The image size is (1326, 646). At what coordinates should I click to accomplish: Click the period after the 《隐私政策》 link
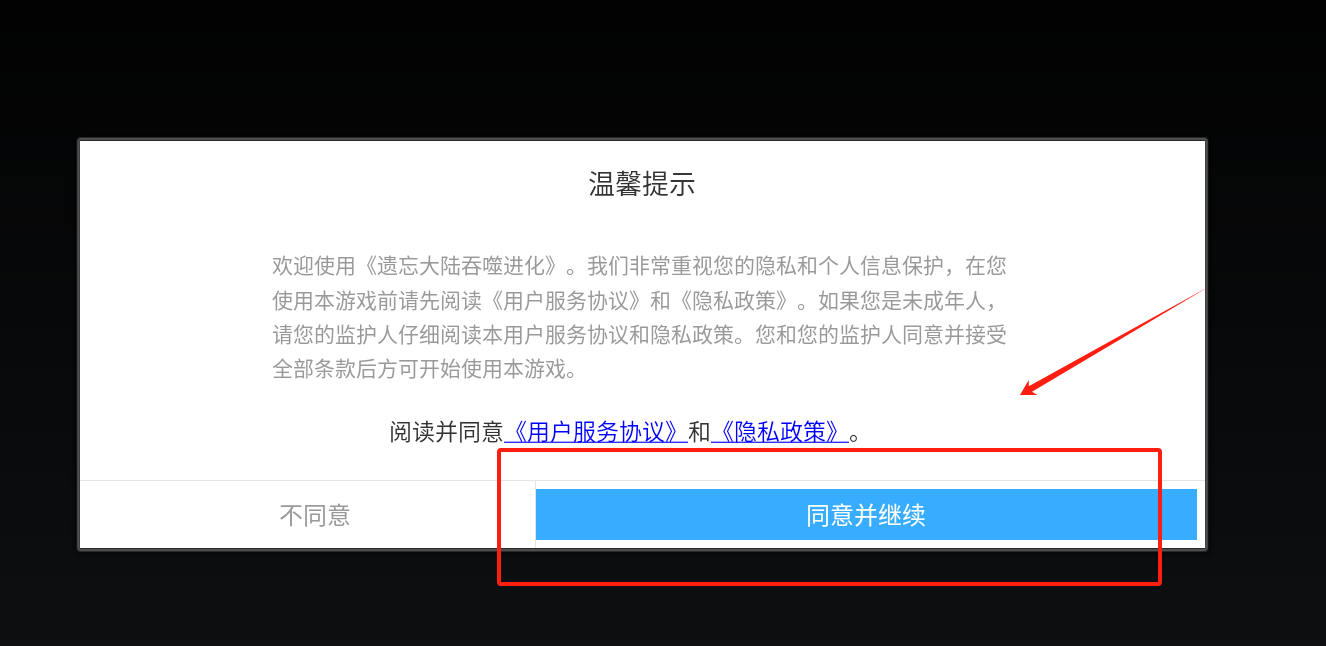(x=855, y=434)
